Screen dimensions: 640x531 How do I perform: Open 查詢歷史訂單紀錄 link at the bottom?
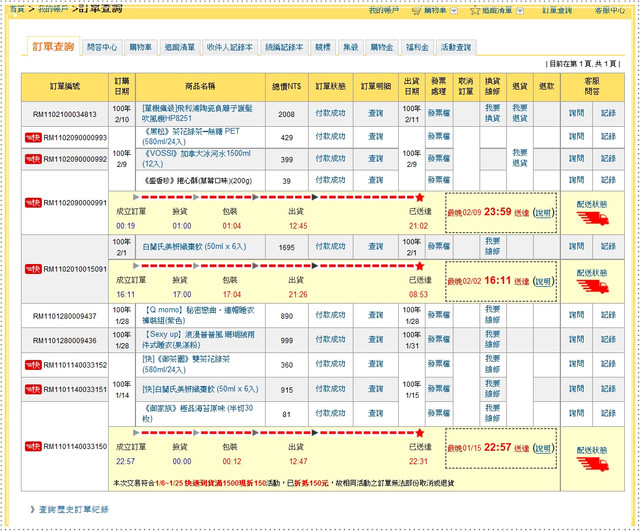[x=74, y=509]
